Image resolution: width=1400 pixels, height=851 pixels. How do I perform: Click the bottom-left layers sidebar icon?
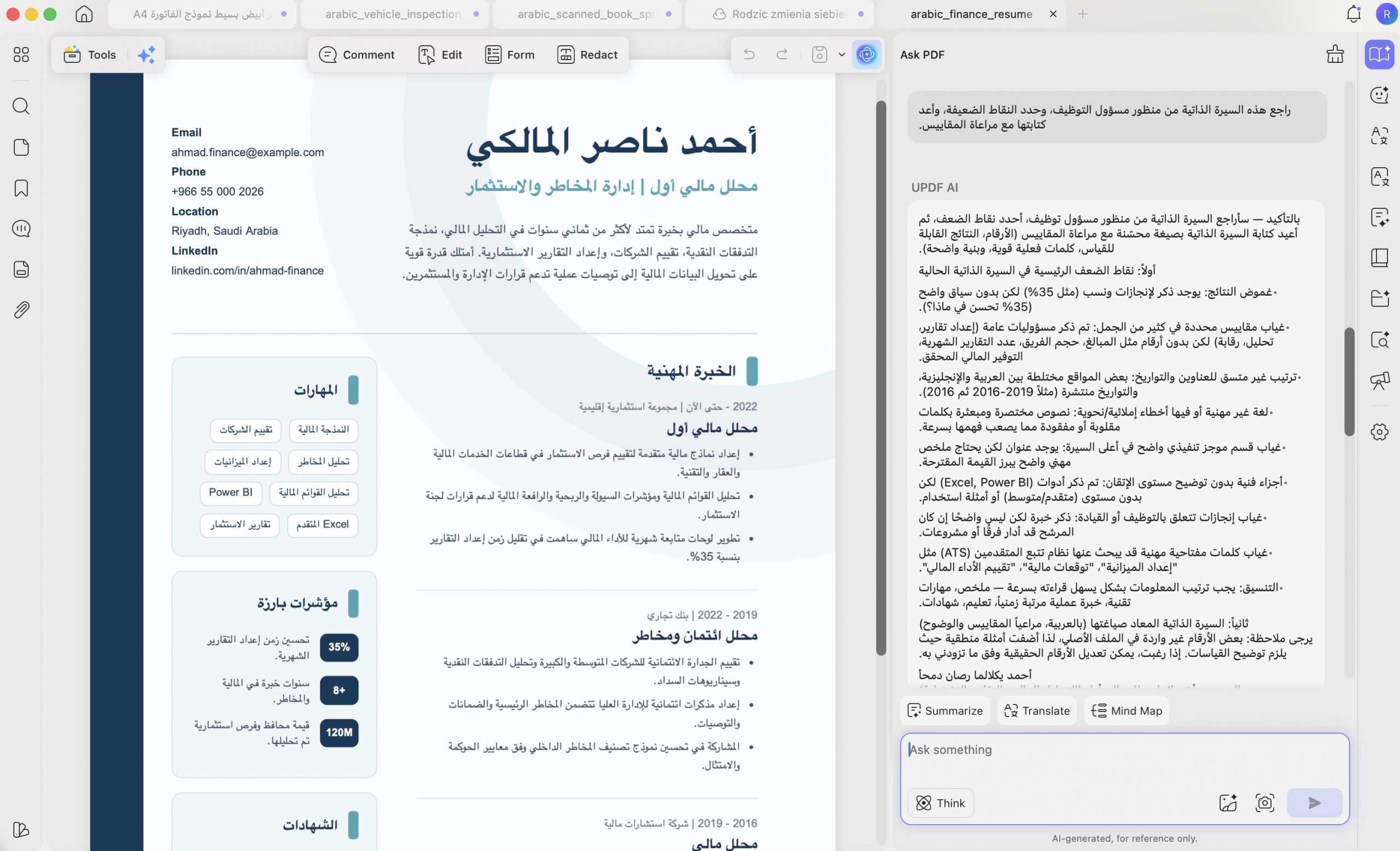pos(21,830)
